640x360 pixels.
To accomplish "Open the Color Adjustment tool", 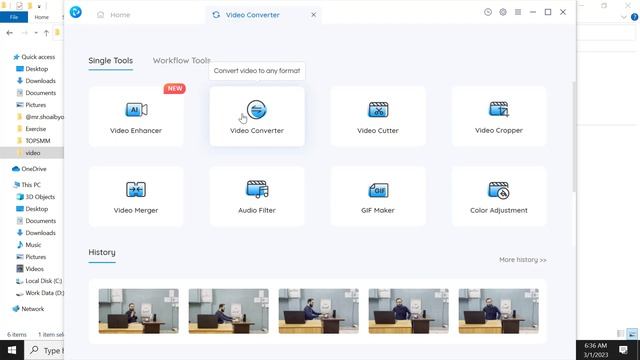I will [x=498, y=196].
